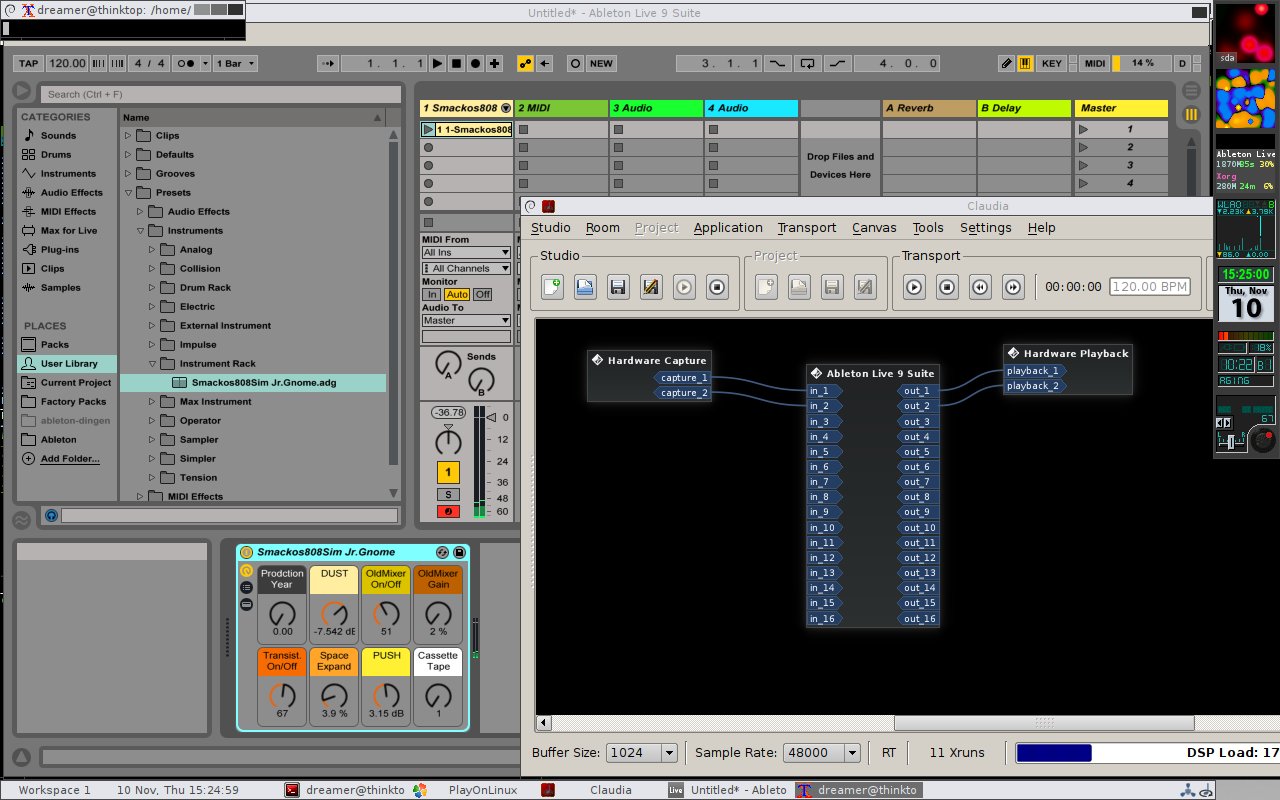
Task: Toggle Ableton session record circle button
Action: [575, 63]
